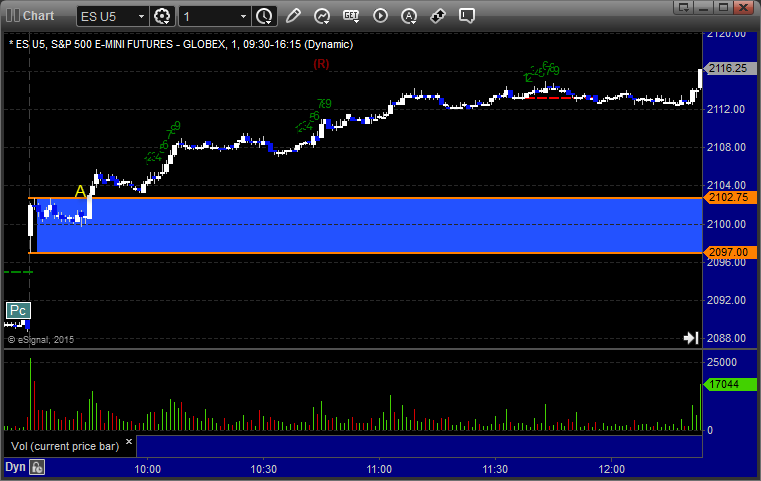The width and height of the screenshot is (761, 481).
Task: Click the 10:00 time axis label
Action: 148,469
